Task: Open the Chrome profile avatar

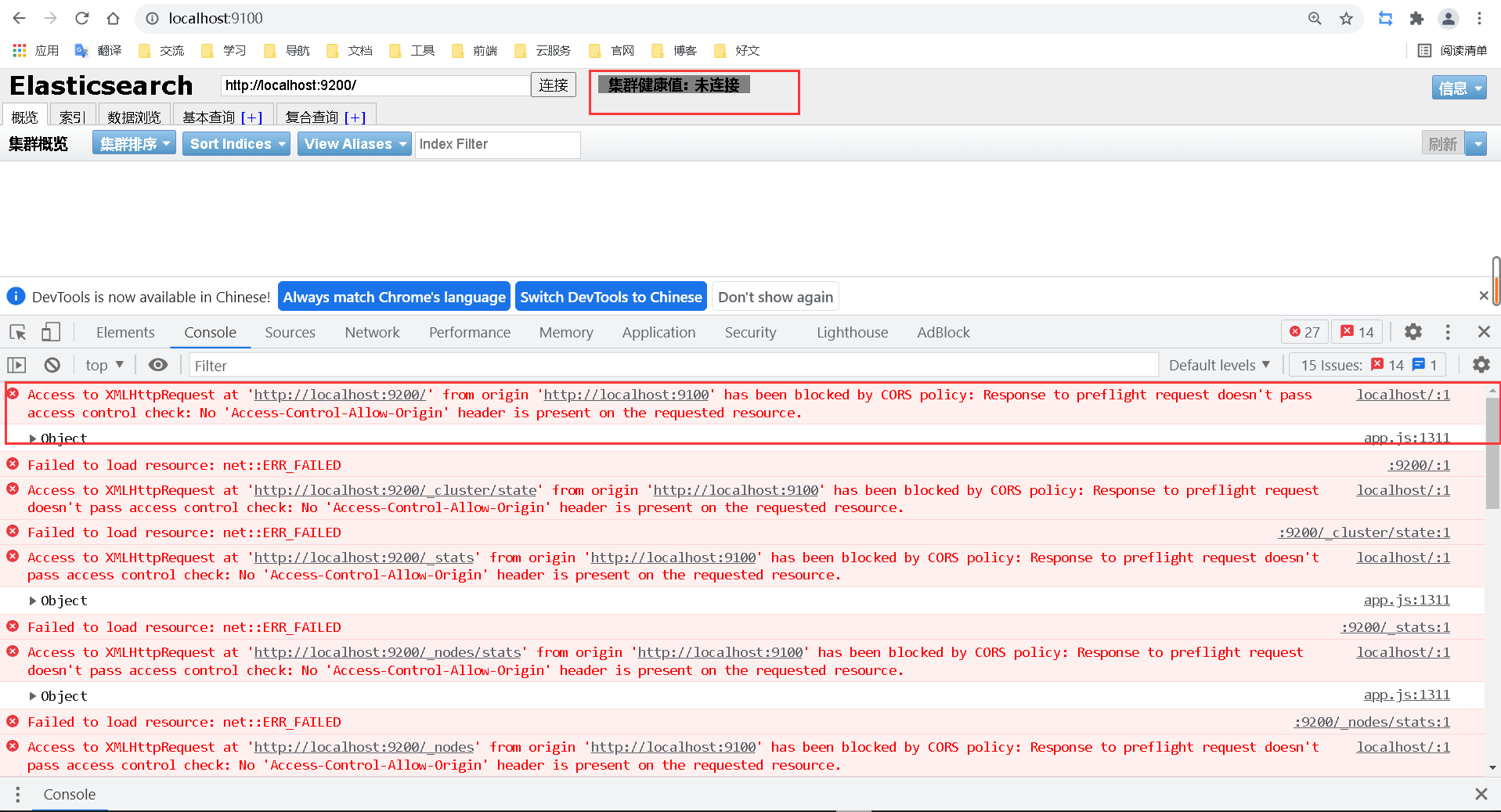Action: tap(1449, 18)
